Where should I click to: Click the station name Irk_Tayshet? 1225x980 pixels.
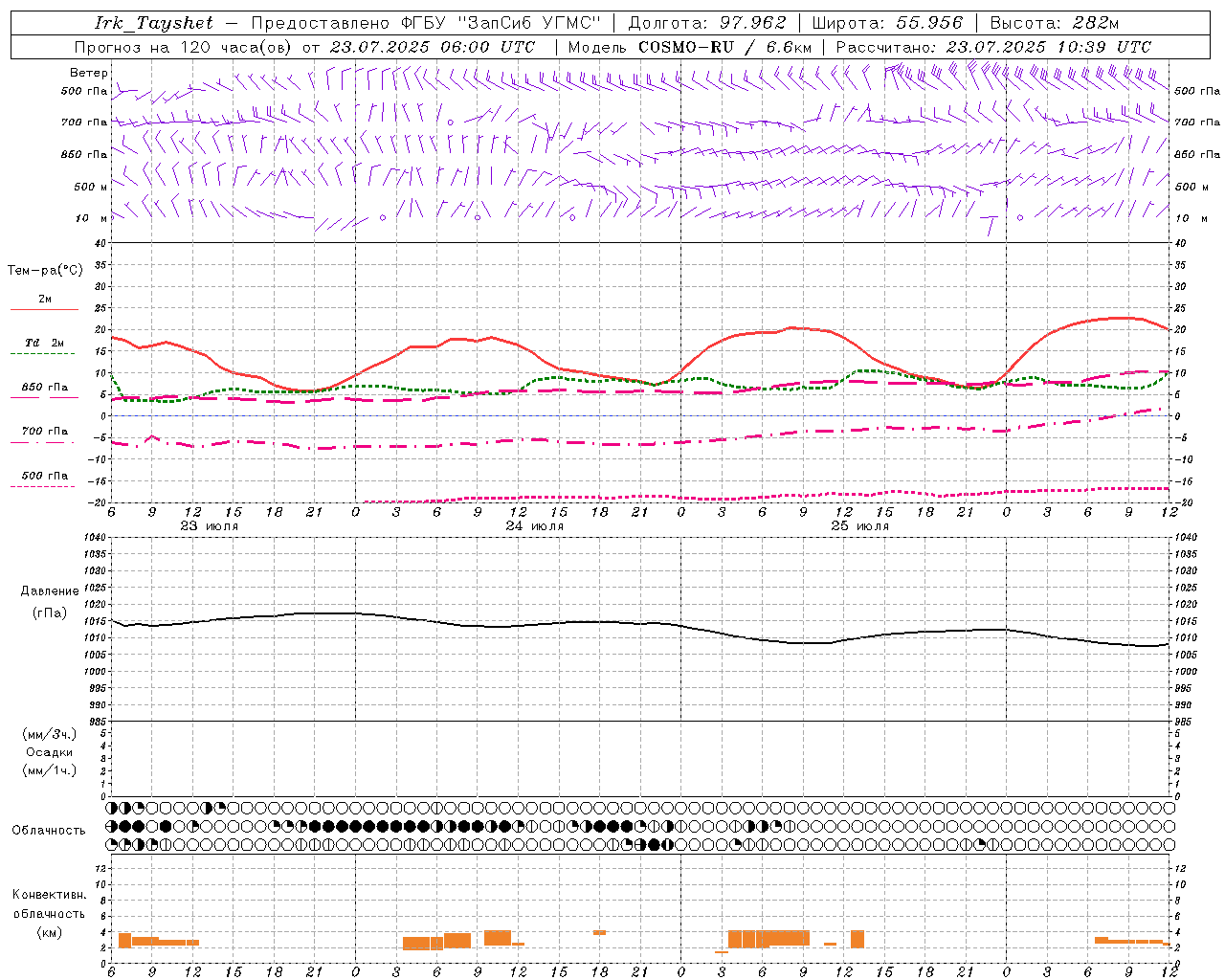(154, 23)
